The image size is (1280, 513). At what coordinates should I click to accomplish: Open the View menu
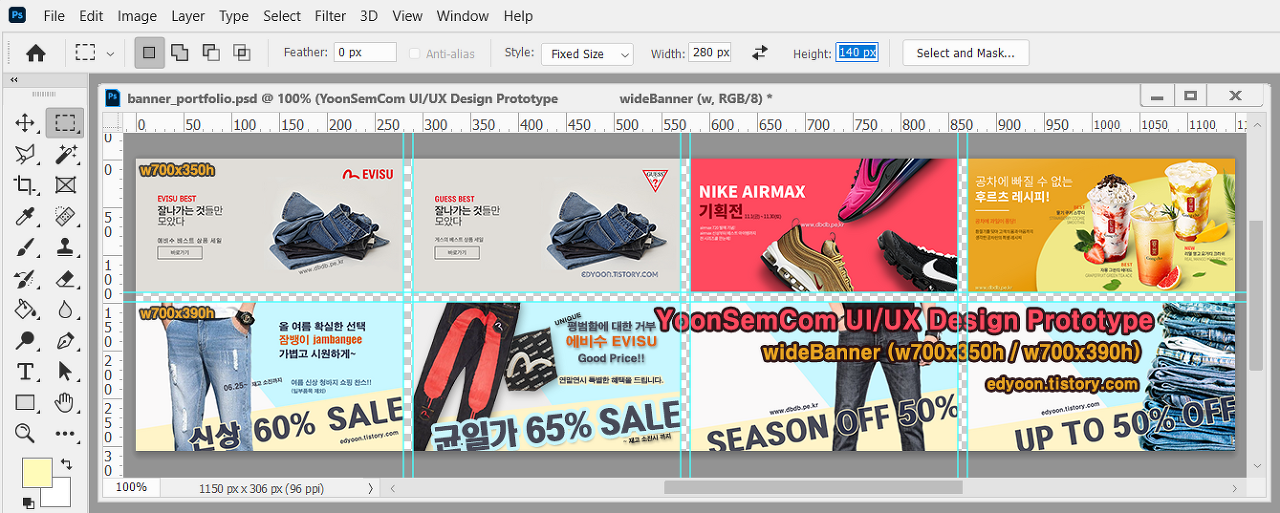407,16
